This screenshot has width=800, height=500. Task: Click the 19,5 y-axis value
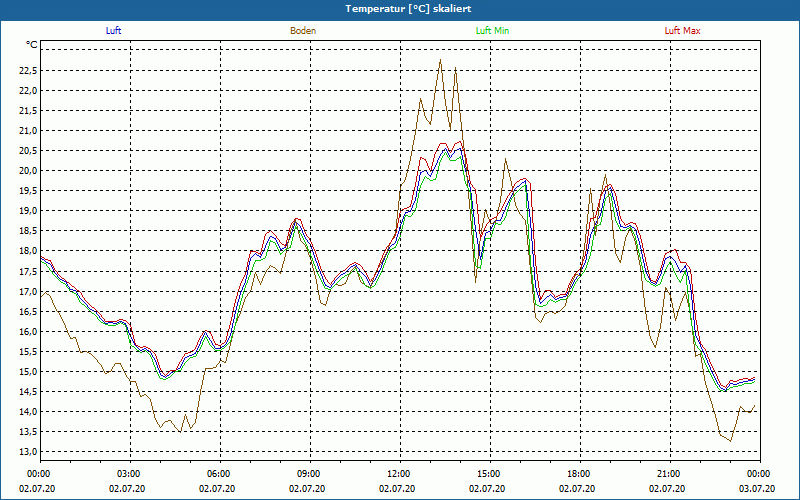(x=28, y=191)
